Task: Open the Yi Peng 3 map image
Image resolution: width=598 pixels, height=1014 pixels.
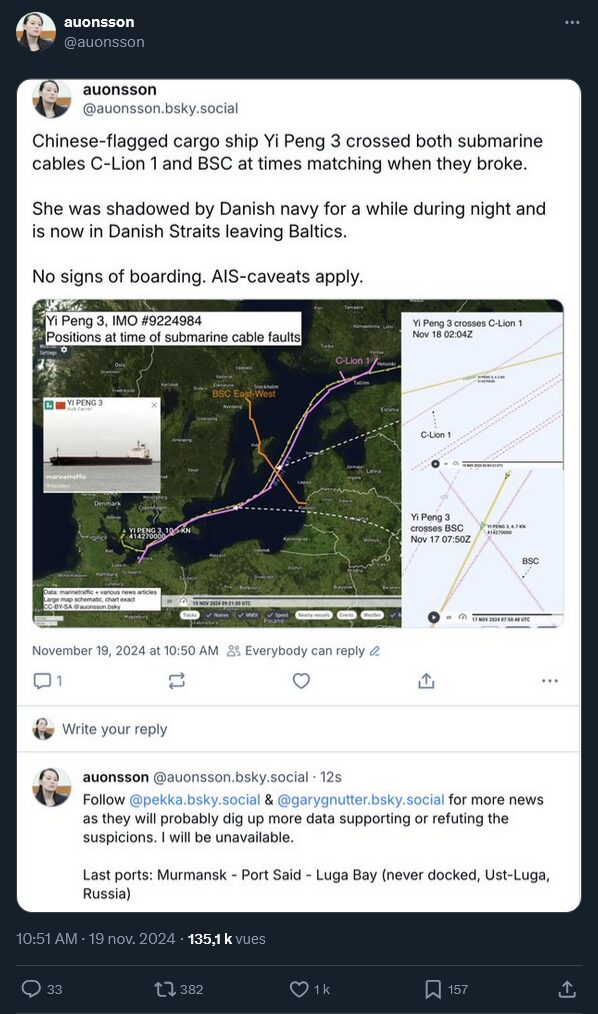Action: click(x=298, y=463)
